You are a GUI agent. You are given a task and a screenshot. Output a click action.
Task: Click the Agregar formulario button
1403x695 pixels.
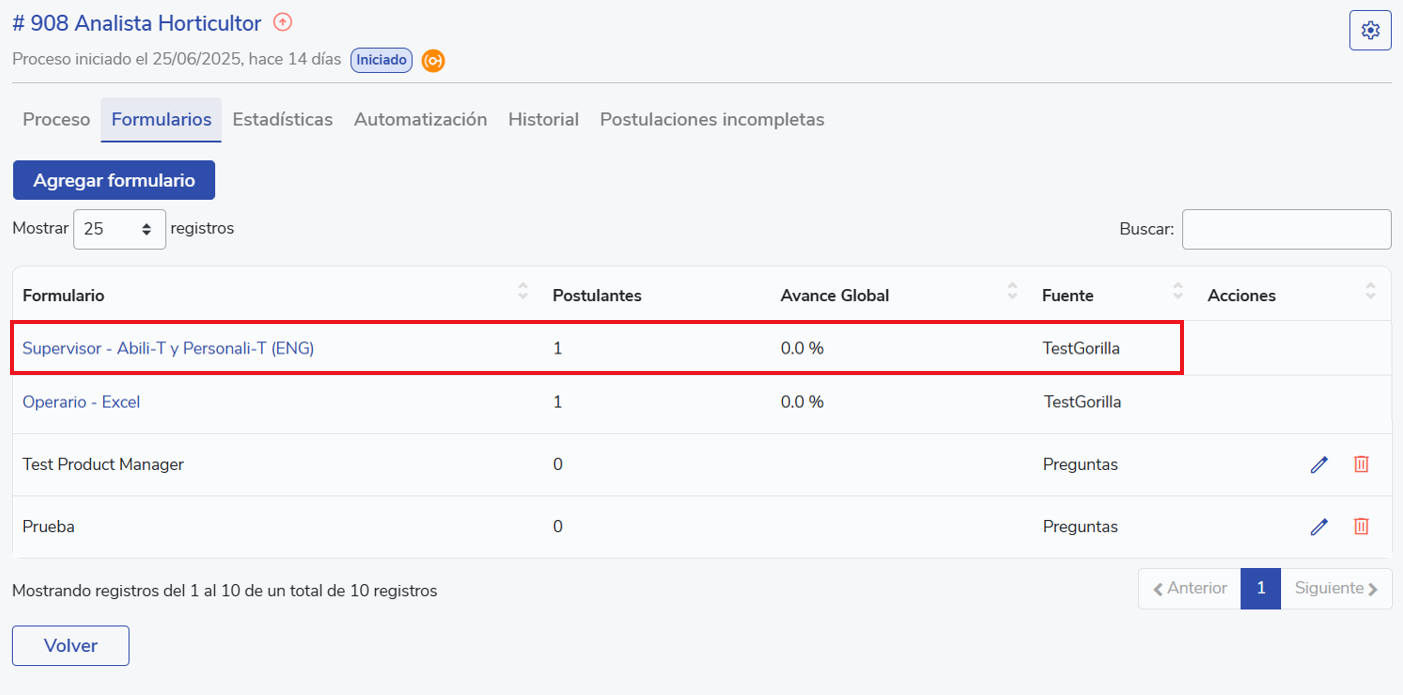[114, 180]
